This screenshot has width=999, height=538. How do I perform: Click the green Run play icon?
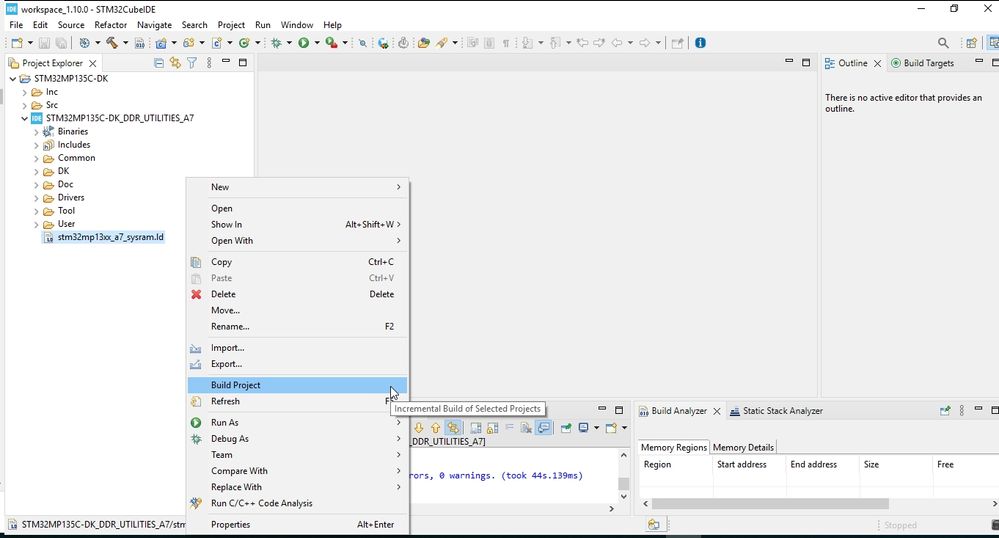coord(304,43)
